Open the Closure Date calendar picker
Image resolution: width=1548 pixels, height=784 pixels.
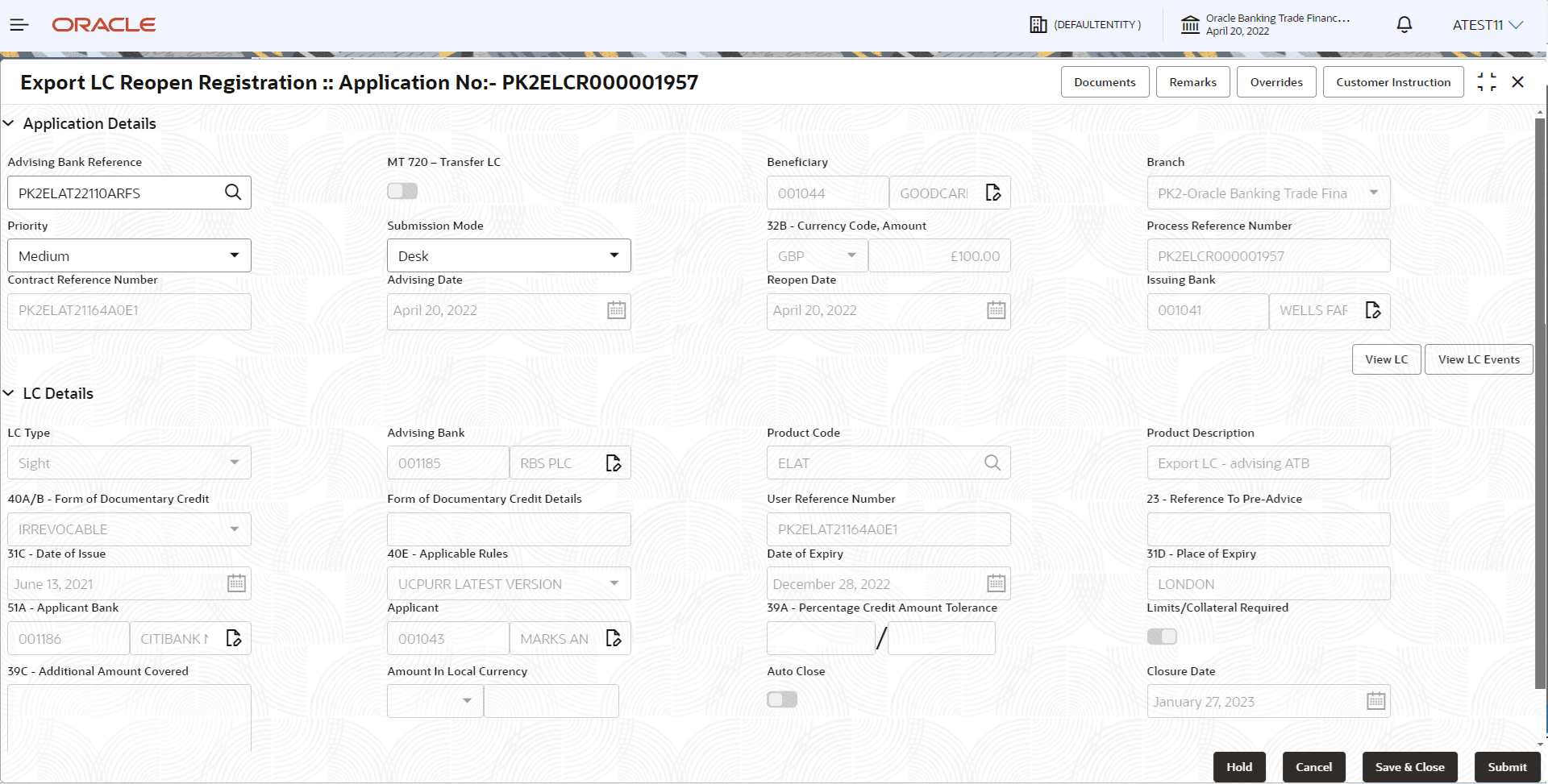pos(1375,700)
